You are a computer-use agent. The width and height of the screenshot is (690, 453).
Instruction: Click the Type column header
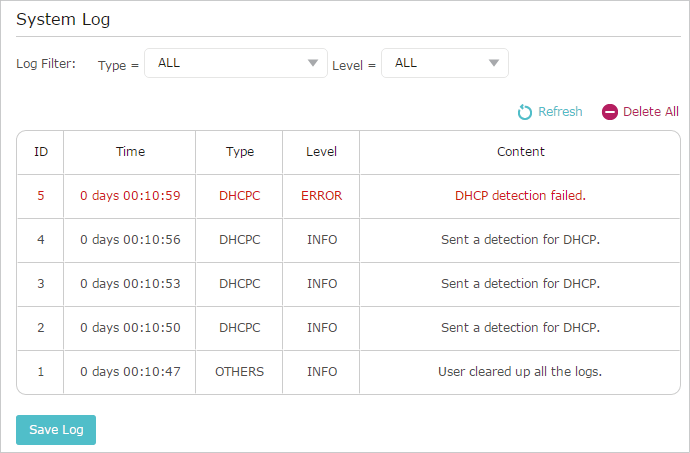[239, 152]
